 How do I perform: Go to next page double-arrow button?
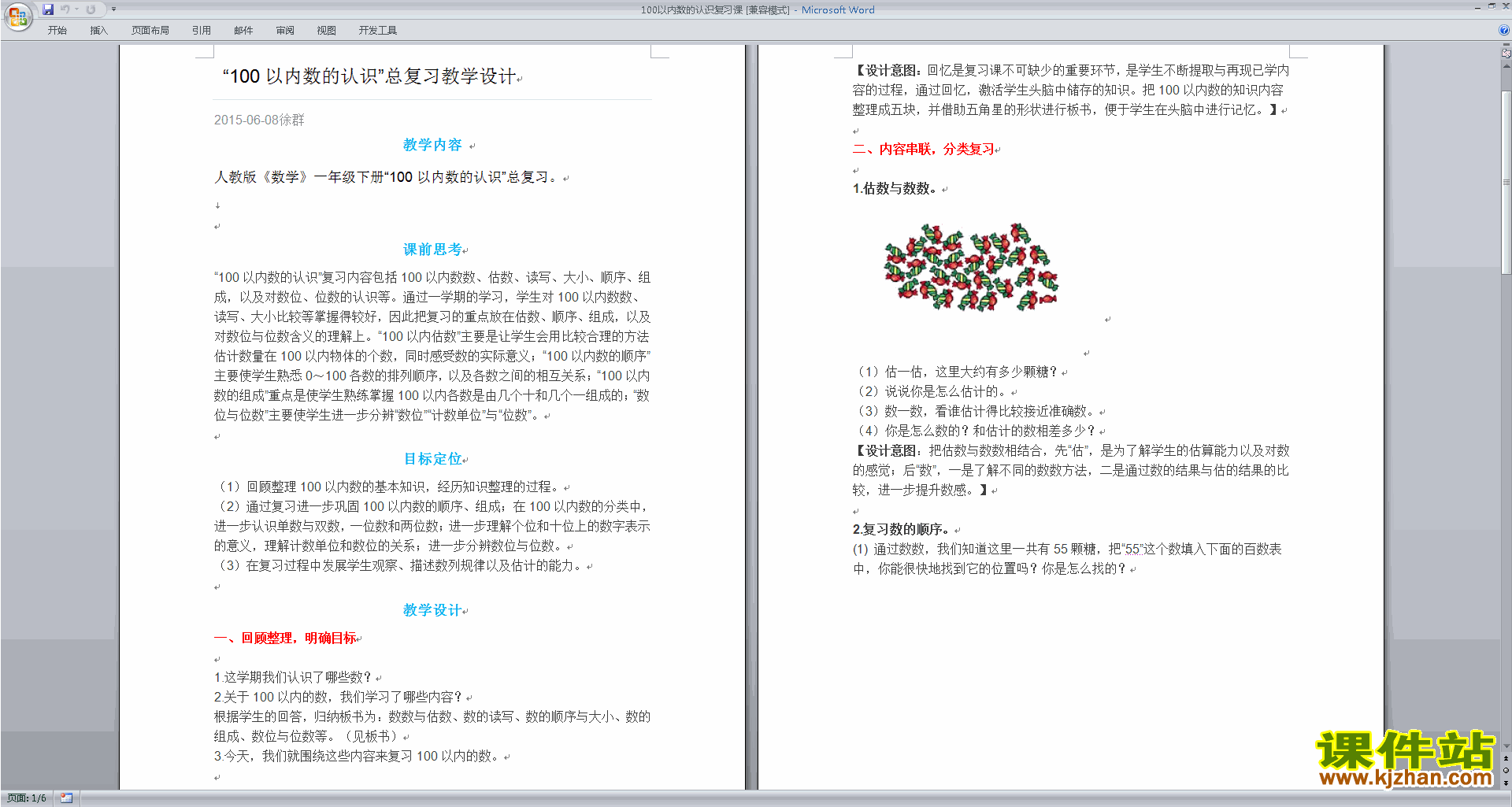point(1506,783)
